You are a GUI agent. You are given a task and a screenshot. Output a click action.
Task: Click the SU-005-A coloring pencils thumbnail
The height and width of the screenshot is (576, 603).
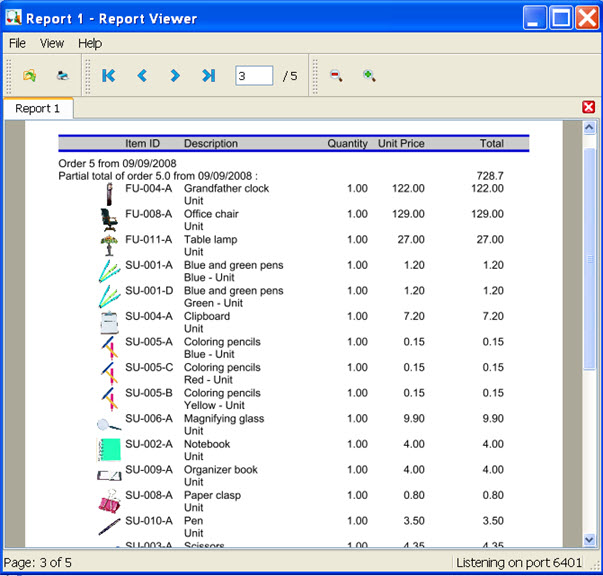(110, 347)
